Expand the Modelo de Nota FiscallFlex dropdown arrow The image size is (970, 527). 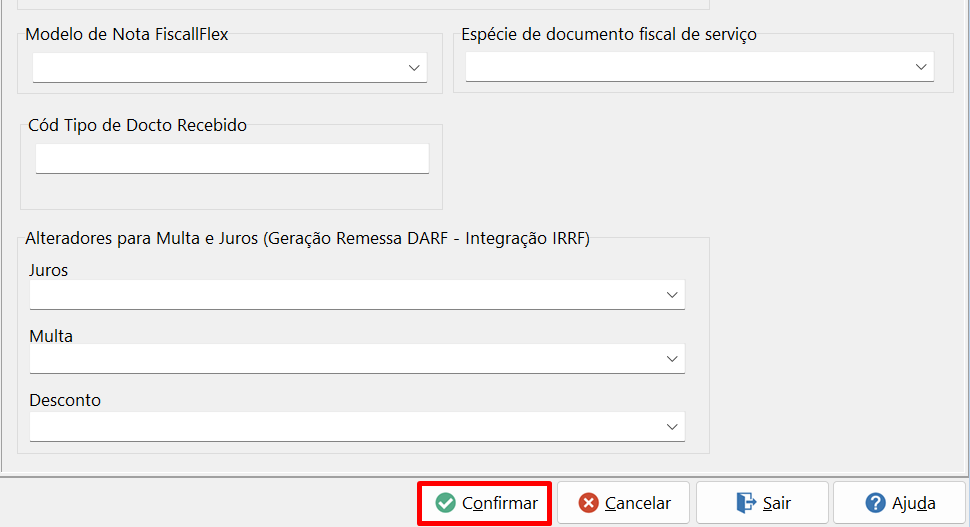414,68
